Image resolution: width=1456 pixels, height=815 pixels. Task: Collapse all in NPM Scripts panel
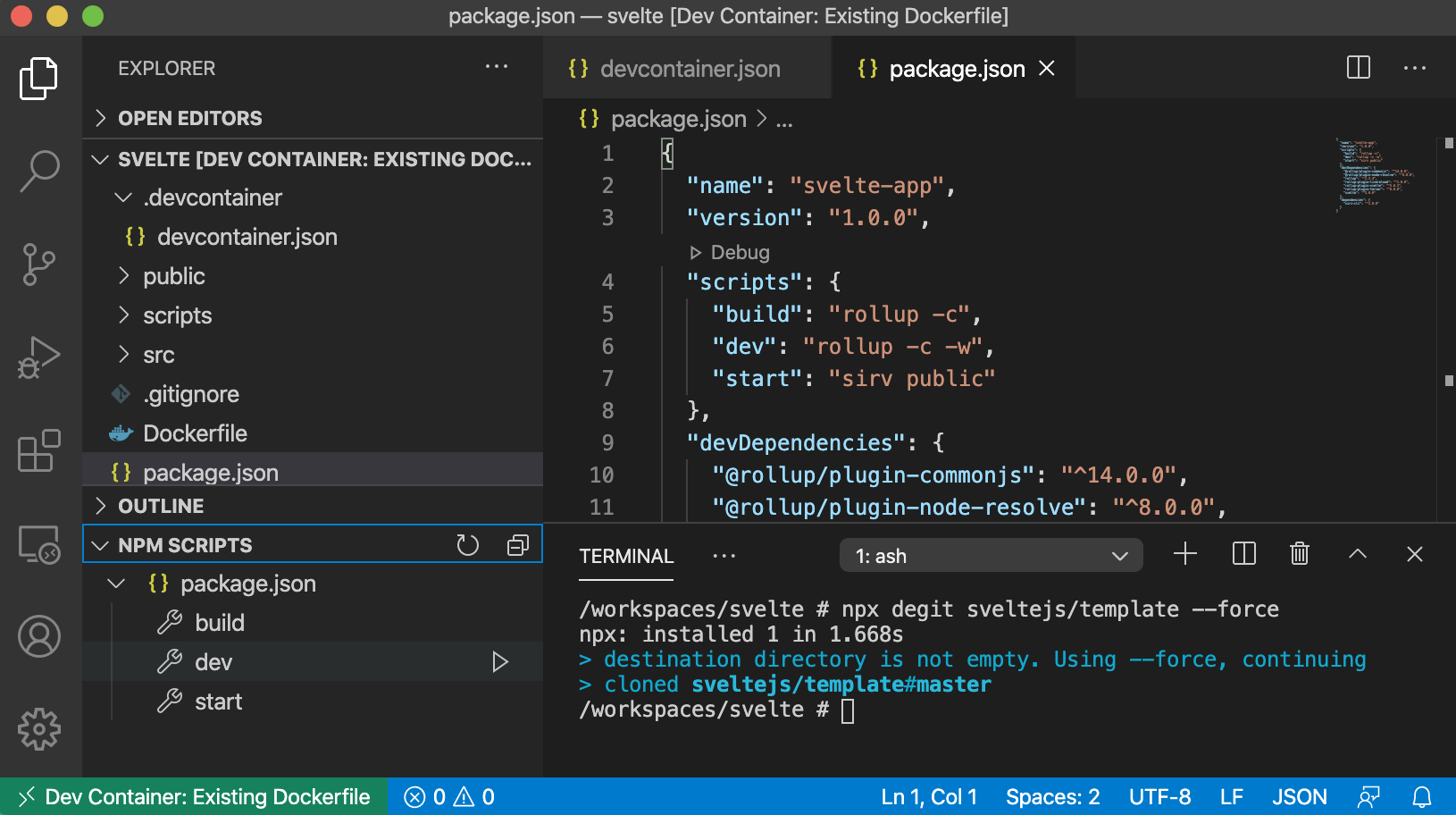tap(518, 545)
